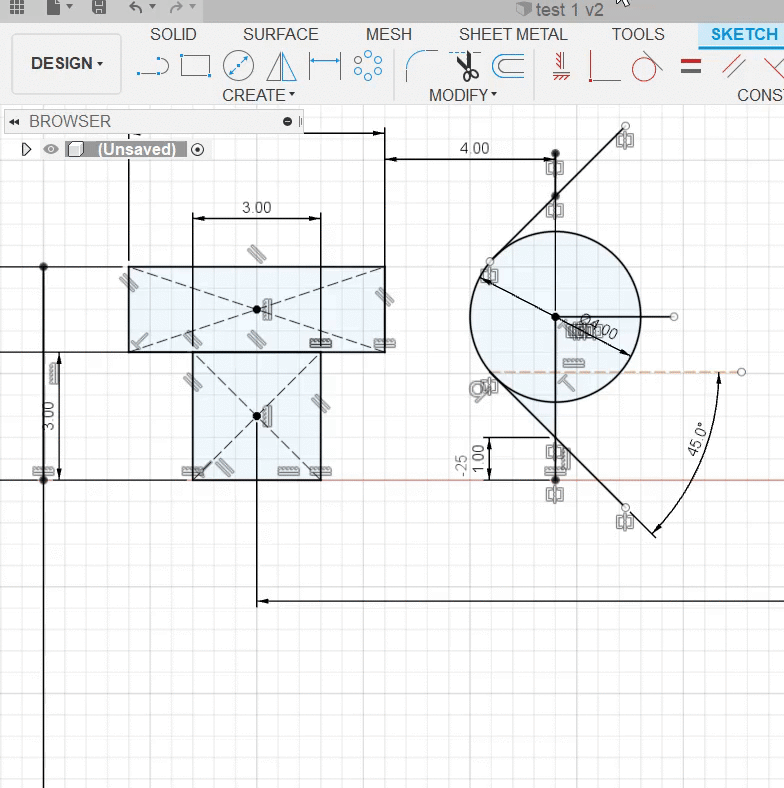784x788 pixels.
Task: Undo the last action
Action: coord(136,7)
